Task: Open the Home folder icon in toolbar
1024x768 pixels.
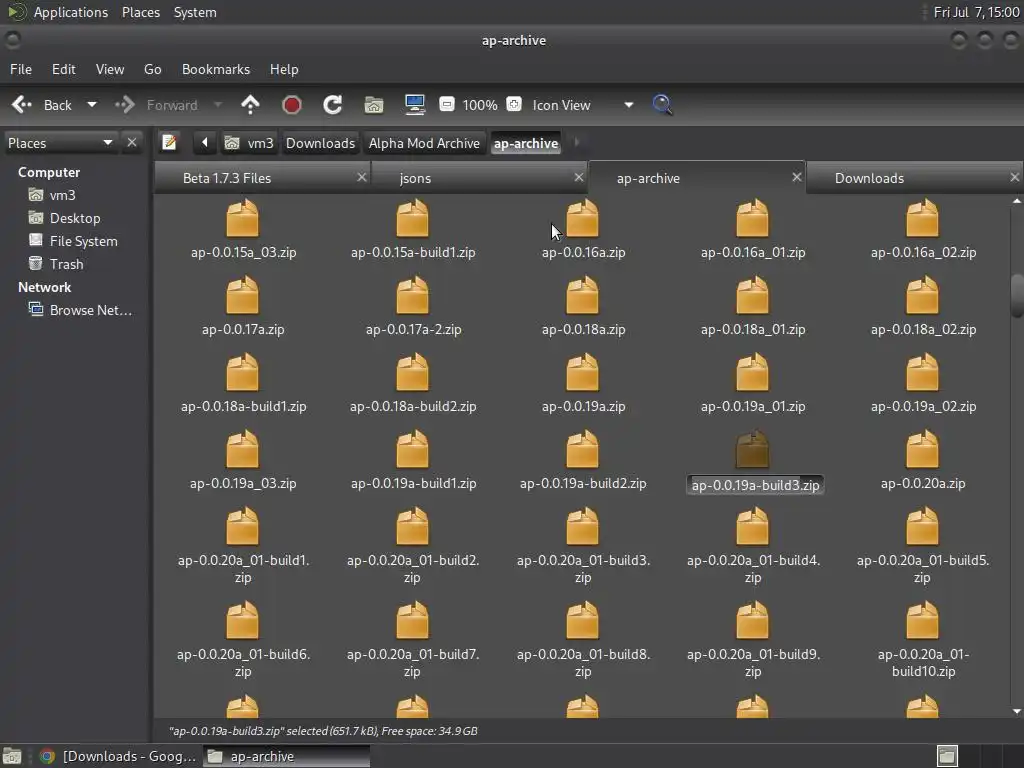Action: point(374,104)
